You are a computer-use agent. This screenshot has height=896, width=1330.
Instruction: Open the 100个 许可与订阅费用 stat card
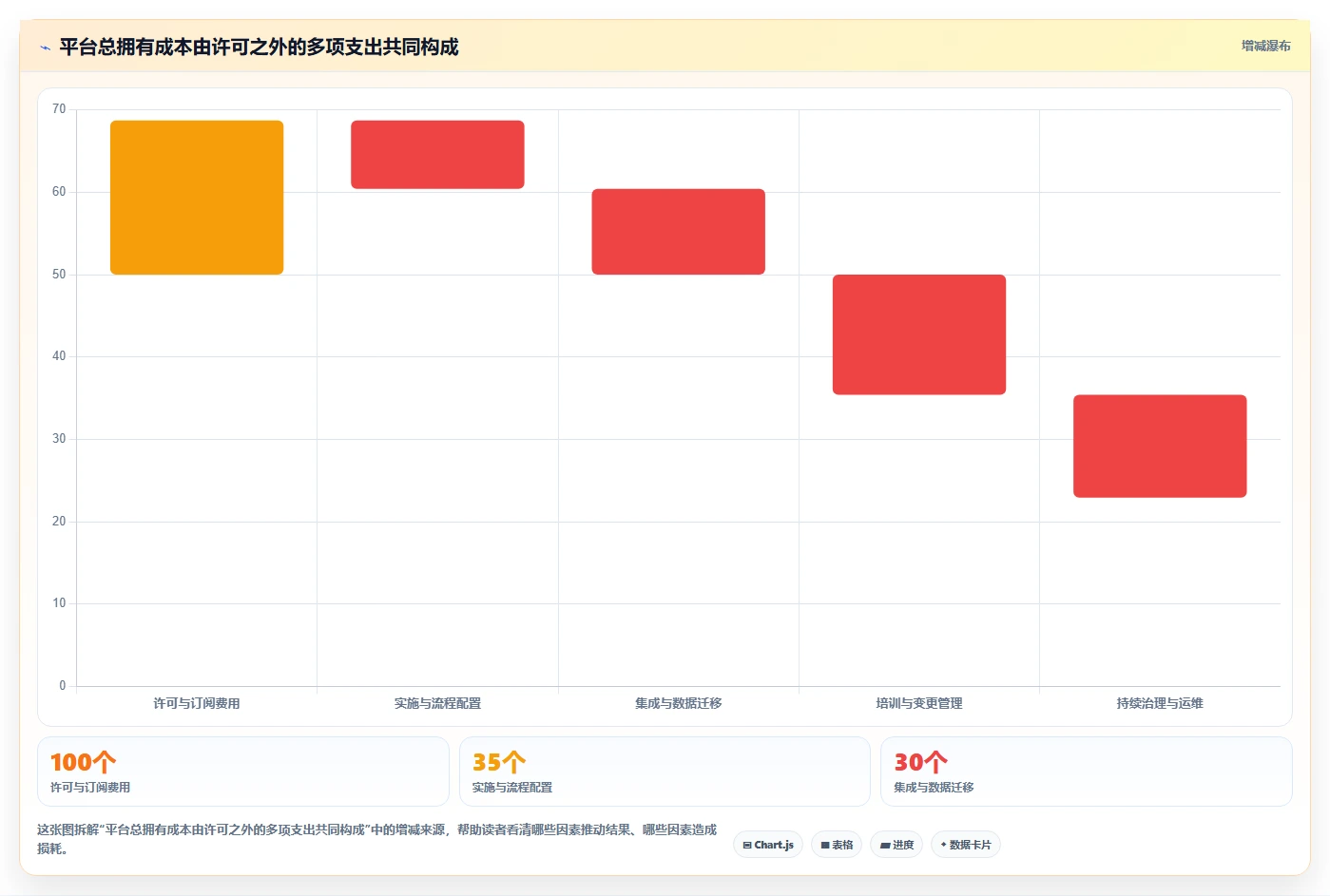point(243,772)
